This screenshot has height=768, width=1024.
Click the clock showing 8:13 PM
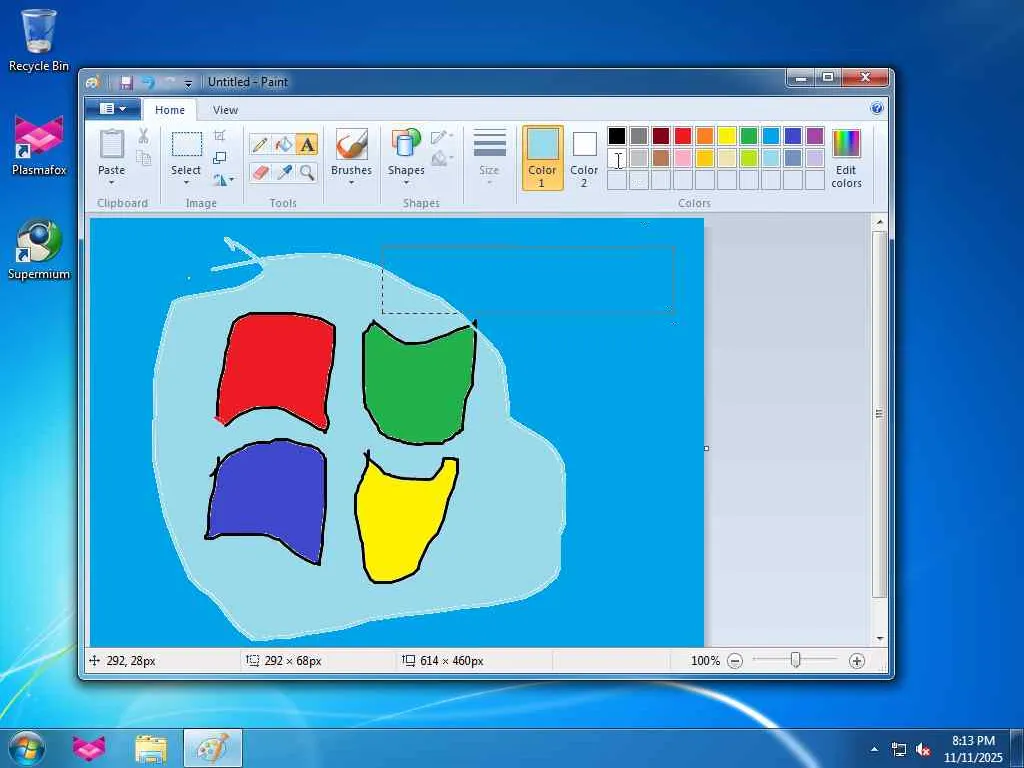pyautogui.click(x=973, y=741)
